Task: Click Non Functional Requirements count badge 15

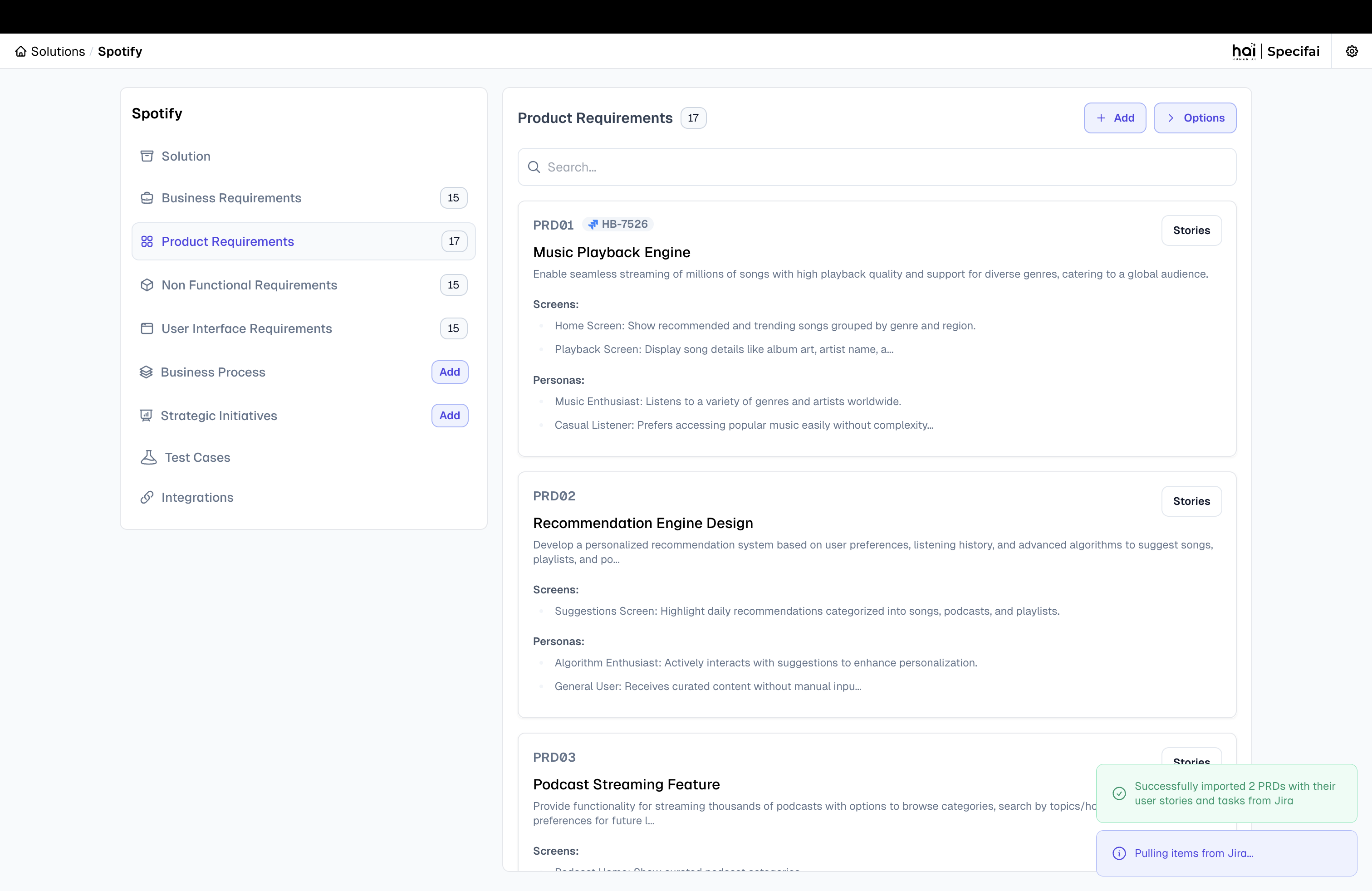Action: click(454, 285)
